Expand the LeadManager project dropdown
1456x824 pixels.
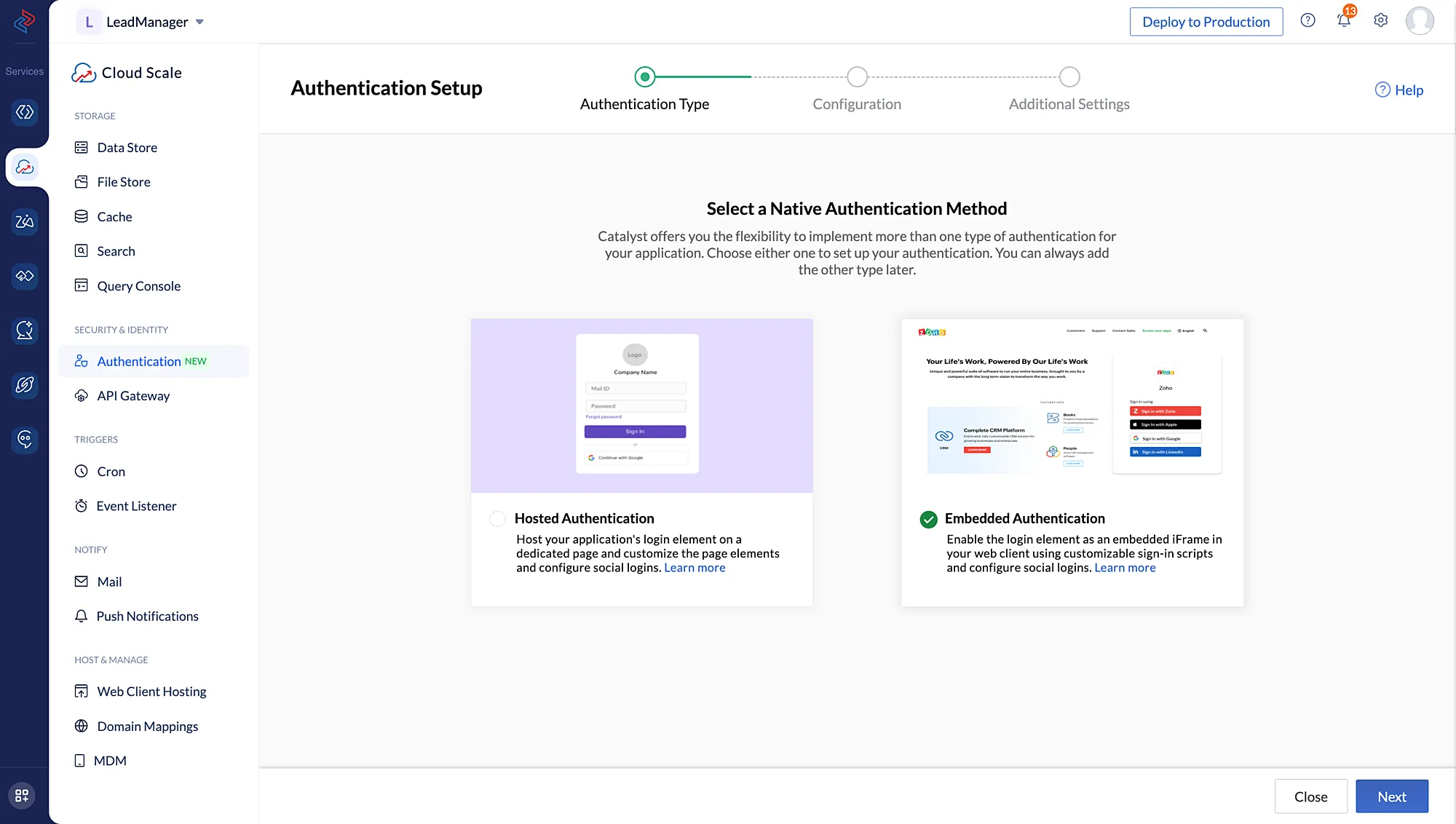199,22
